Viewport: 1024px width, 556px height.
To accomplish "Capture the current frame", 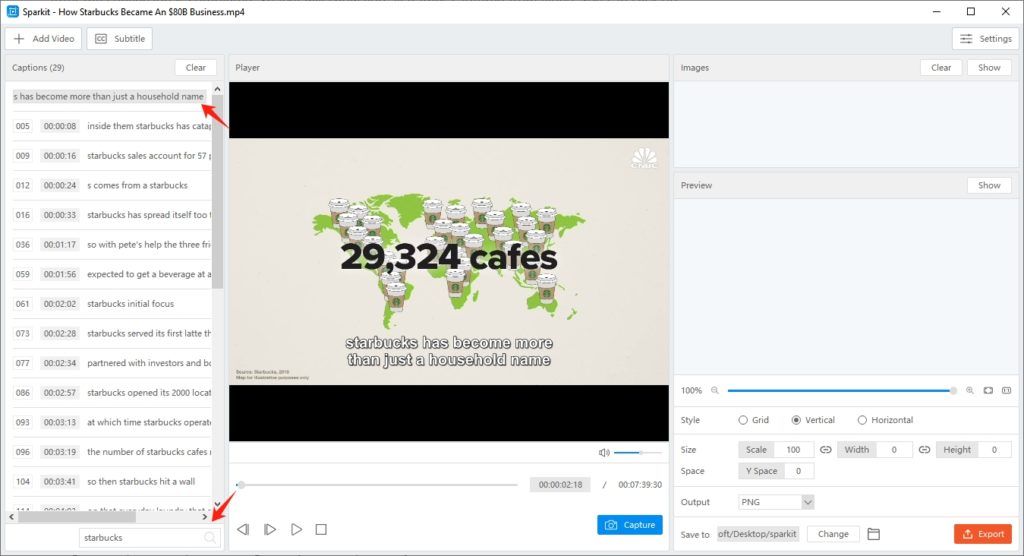I will [x=630, y=525].
